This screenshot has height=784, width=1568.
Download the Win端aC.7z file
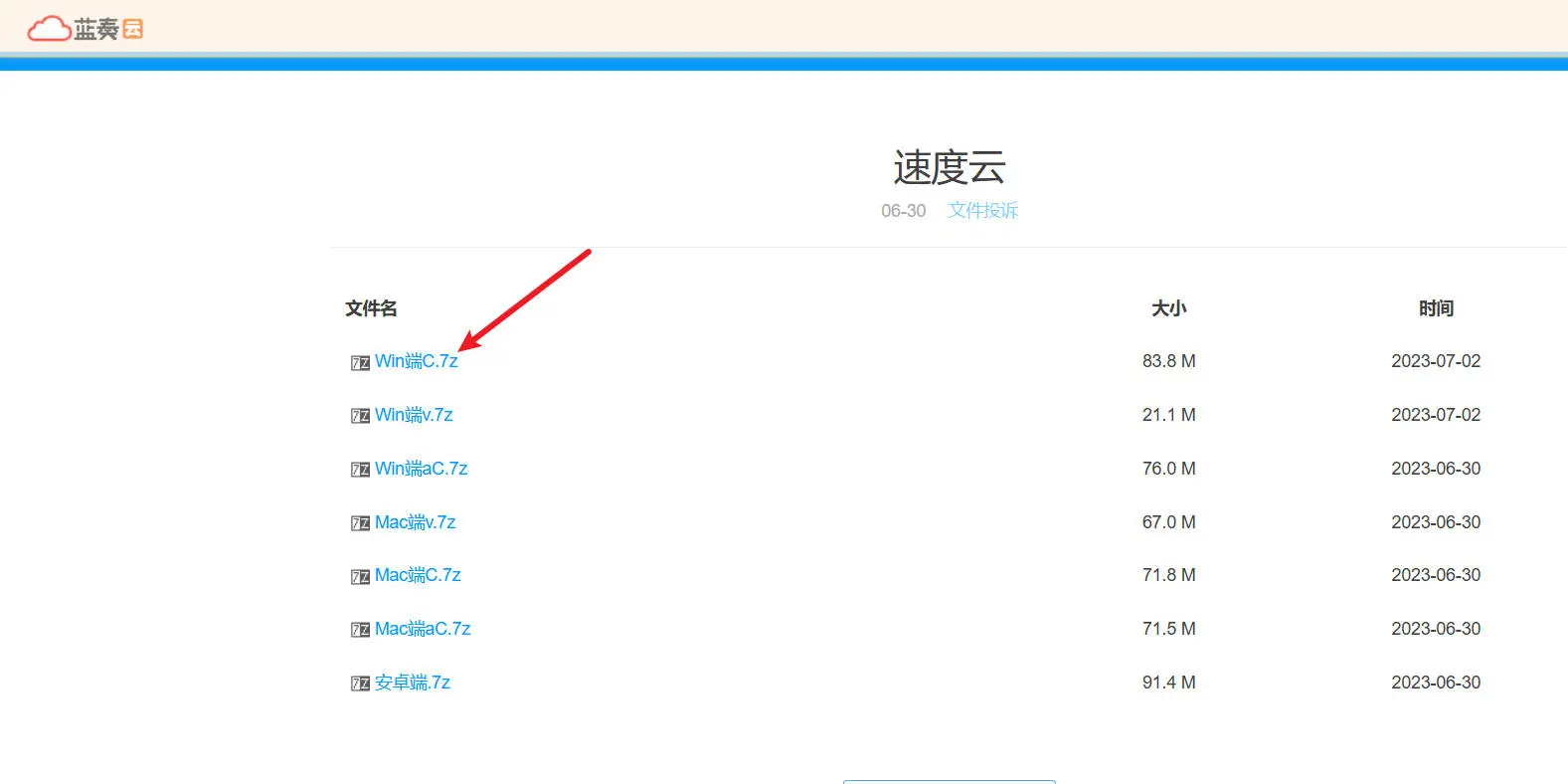pos(422,469)
